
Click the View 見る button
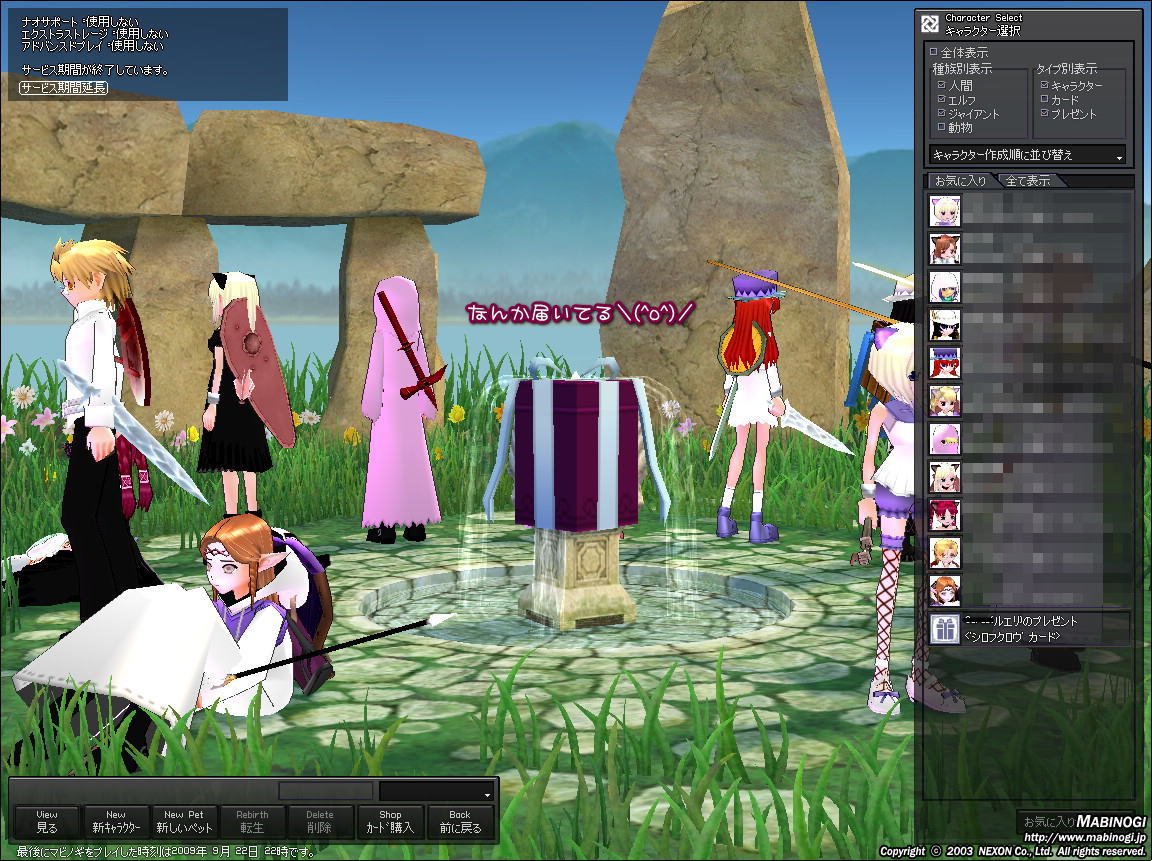tap(47, 821)
